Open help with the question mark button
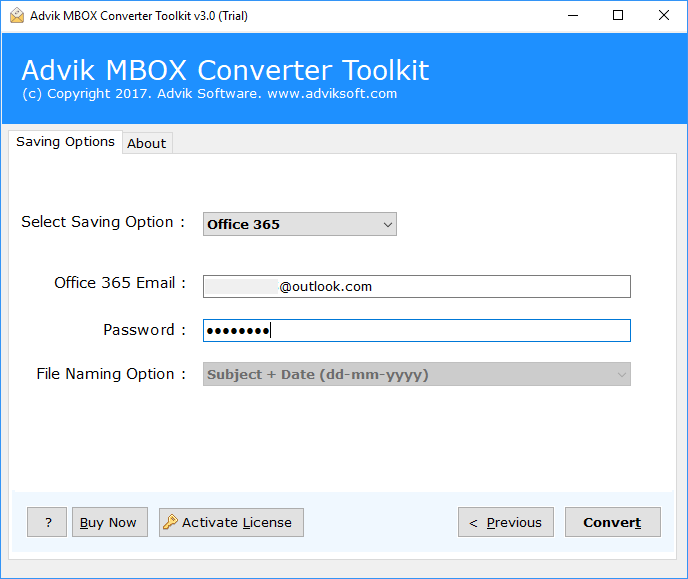The width and height of the screenshot is (688, 579). pos(47,522)
